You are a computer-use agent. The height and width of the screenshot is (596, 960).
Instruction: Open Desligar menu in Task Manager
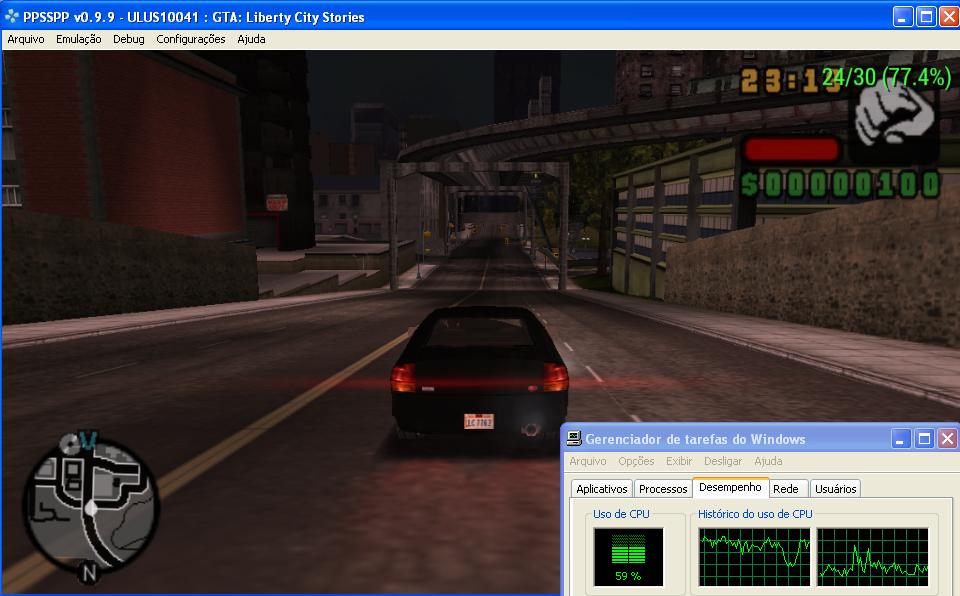(722, 461)
